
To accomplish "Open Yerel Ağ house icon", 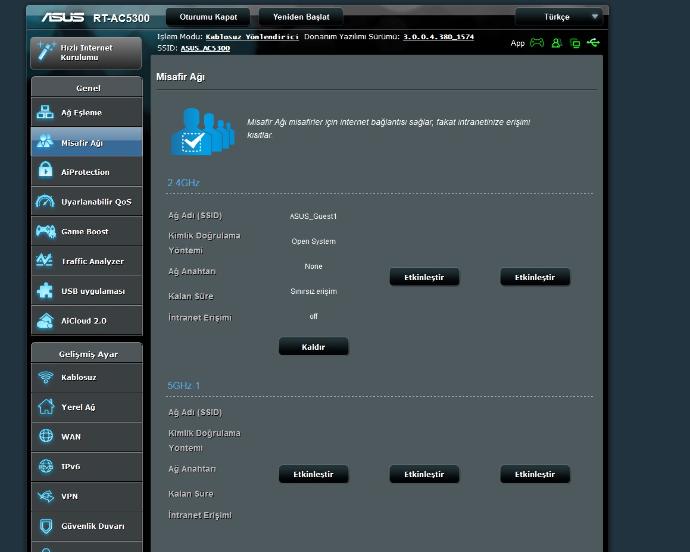I will click(46, 406).
